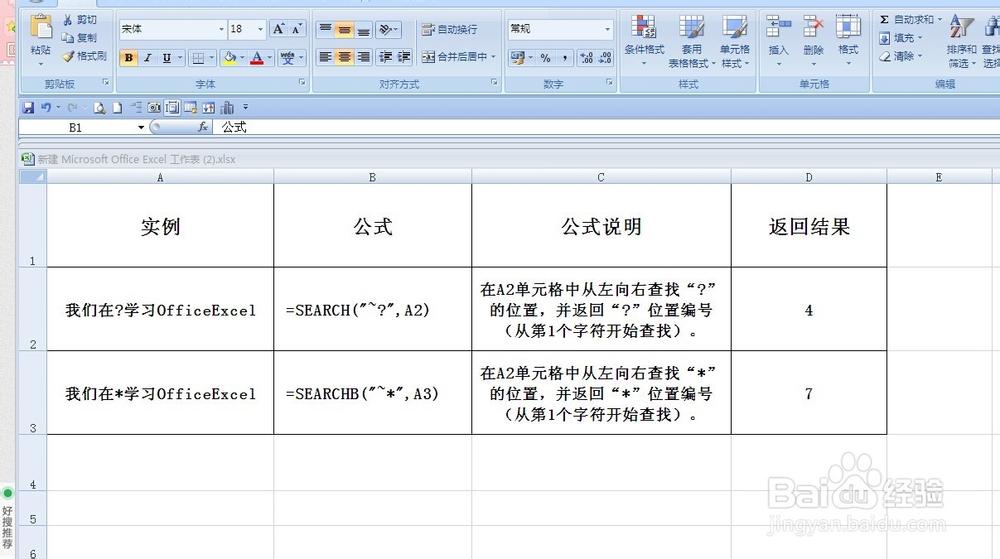Click the Print Preview quick access icon
1000x559 pixels.
[x=99, y=108]
